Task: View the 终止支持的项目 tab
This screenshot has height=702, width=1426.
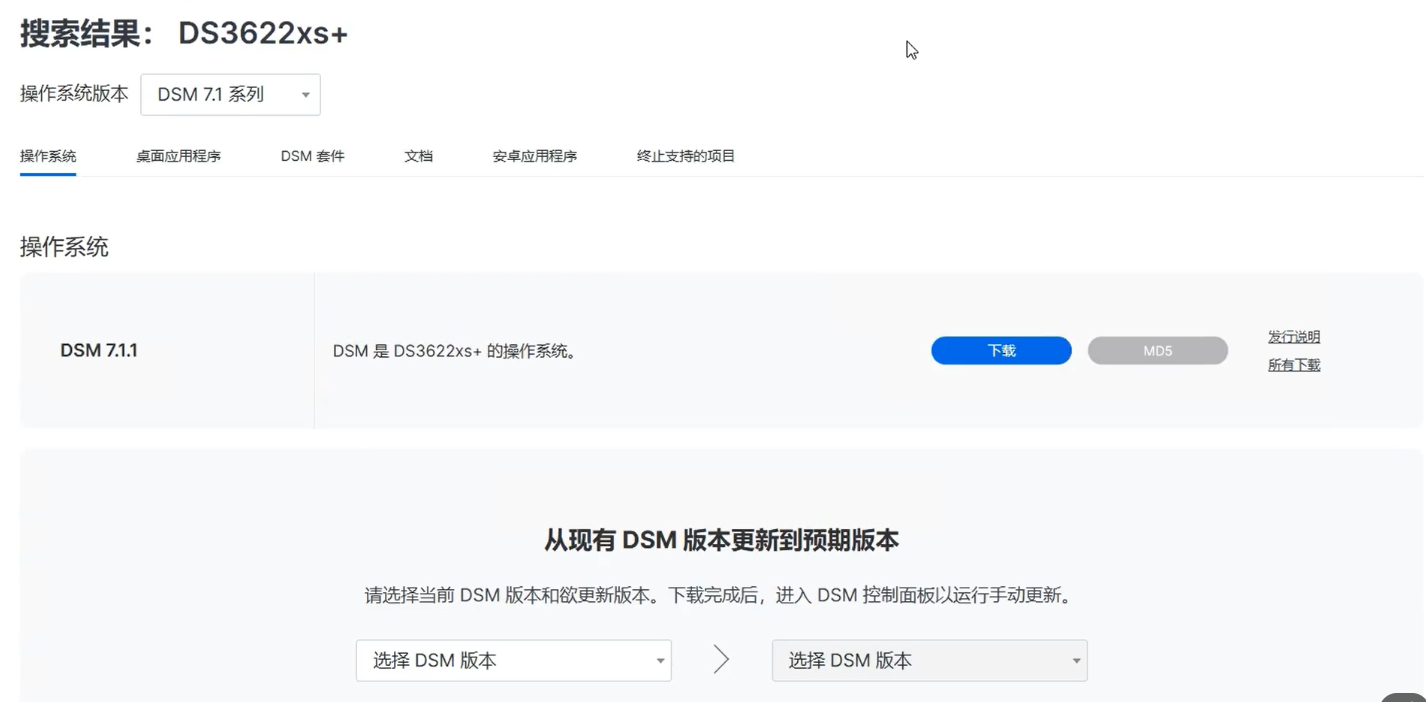Action: (x=685, y=156)
